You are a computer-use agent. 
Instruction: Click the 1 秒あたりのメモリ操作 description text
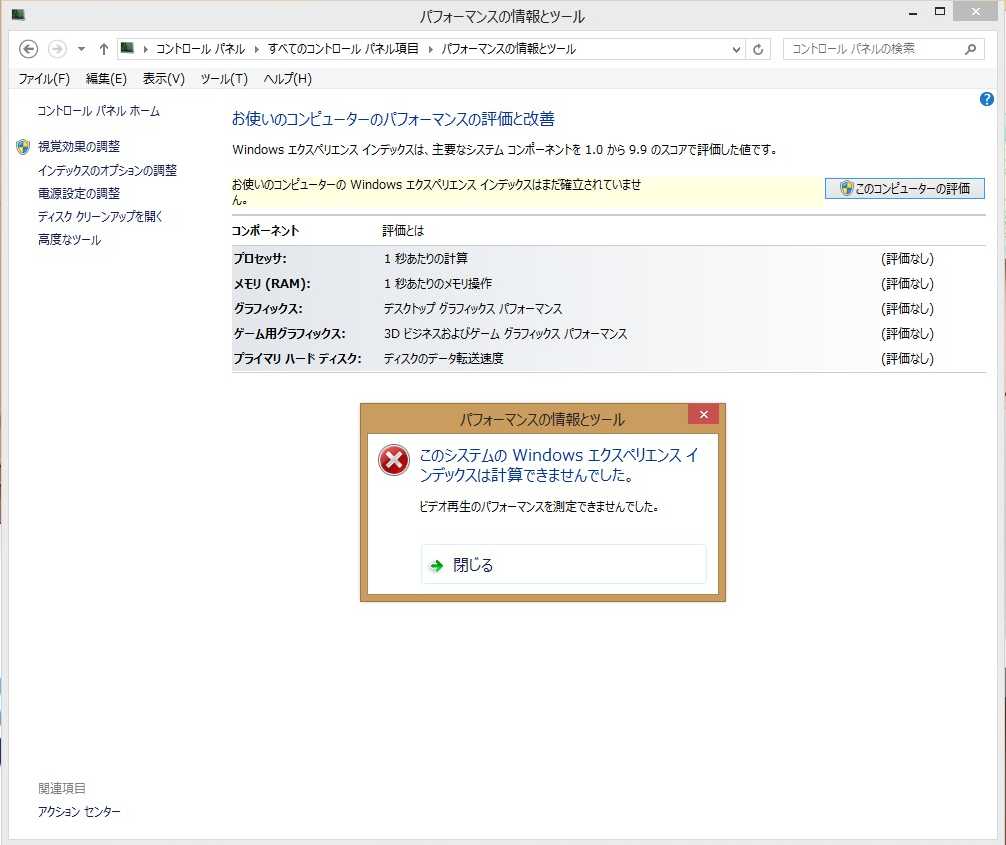coord(438,284)
